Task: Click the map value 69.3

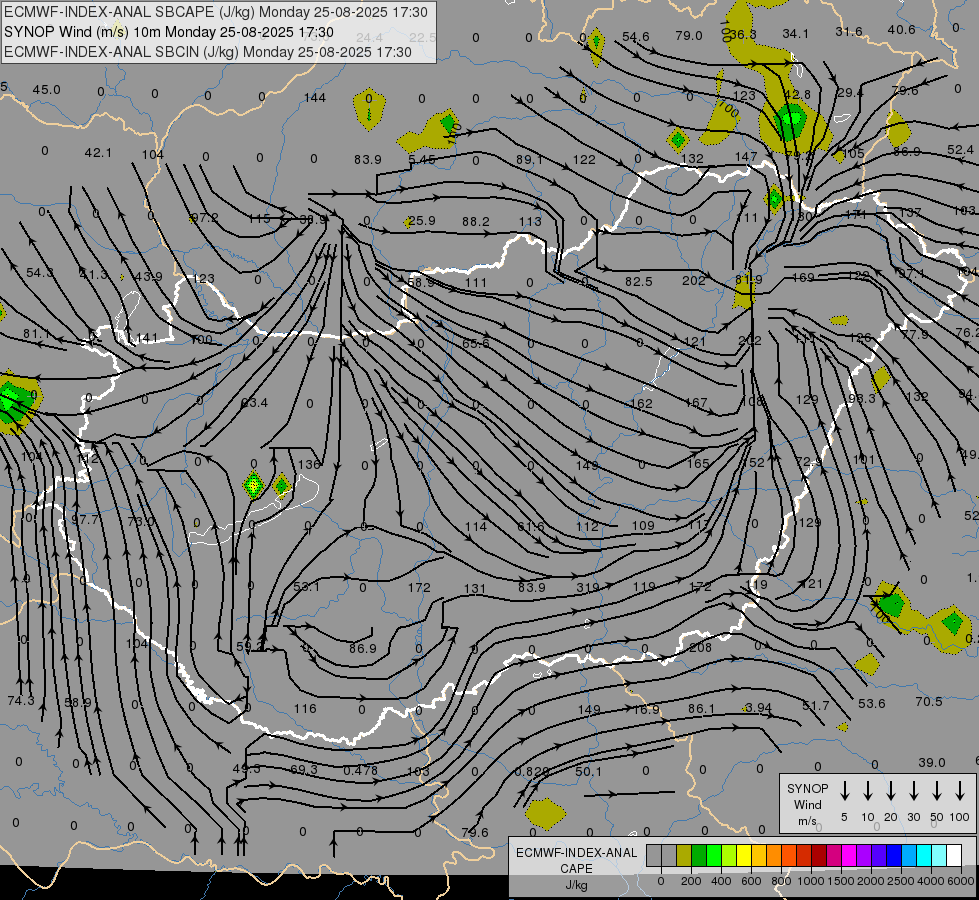Action: click(303, 769)
